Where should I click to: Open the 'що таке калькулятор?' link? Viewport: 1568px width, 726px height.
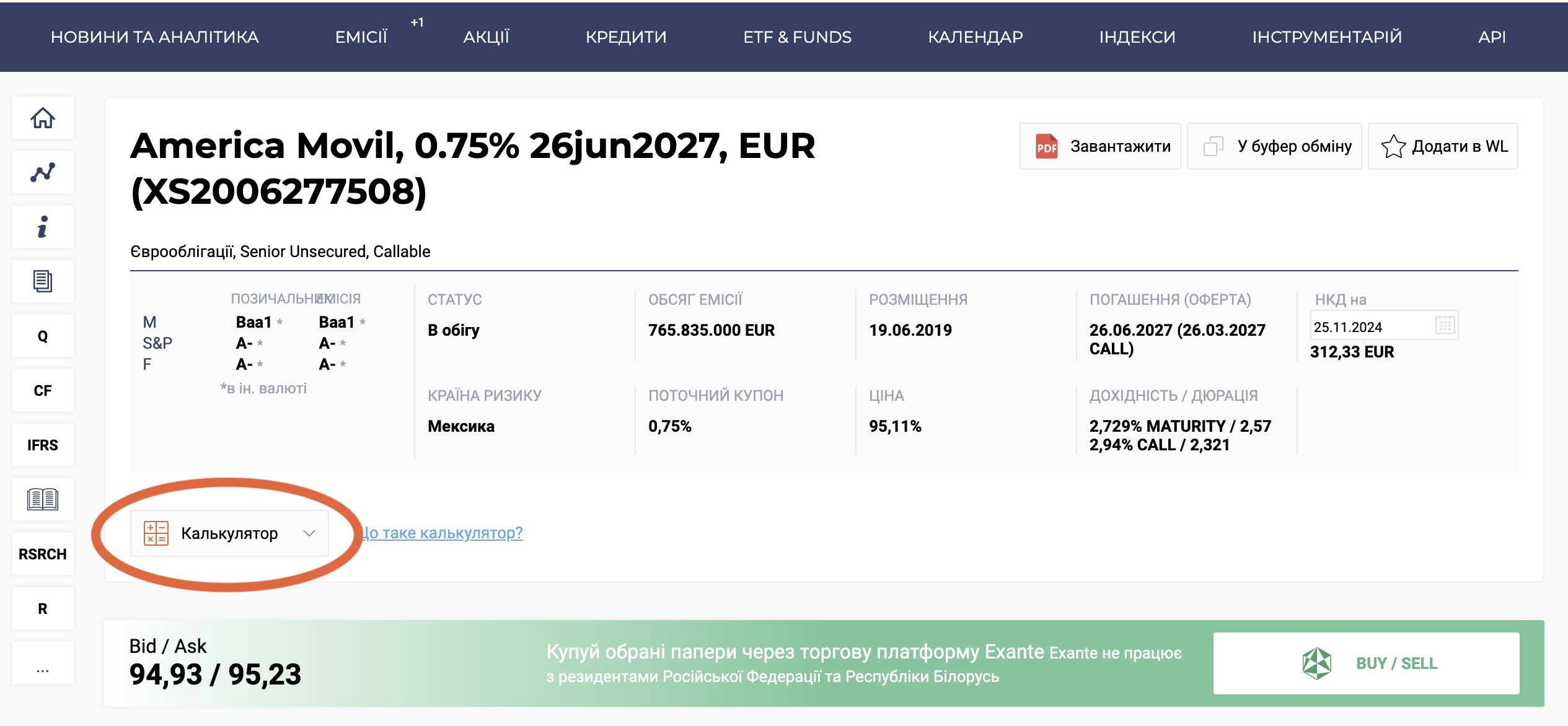pyautogui.click(x=443, y=533)
